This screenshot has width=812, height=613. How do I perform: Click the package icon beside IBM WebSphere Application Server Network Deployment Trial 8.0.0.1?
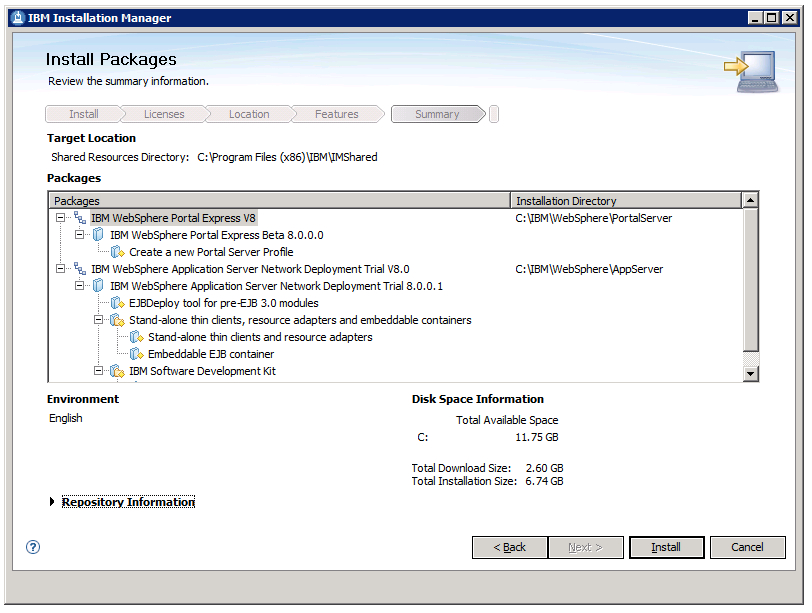(x=97, y=285)
